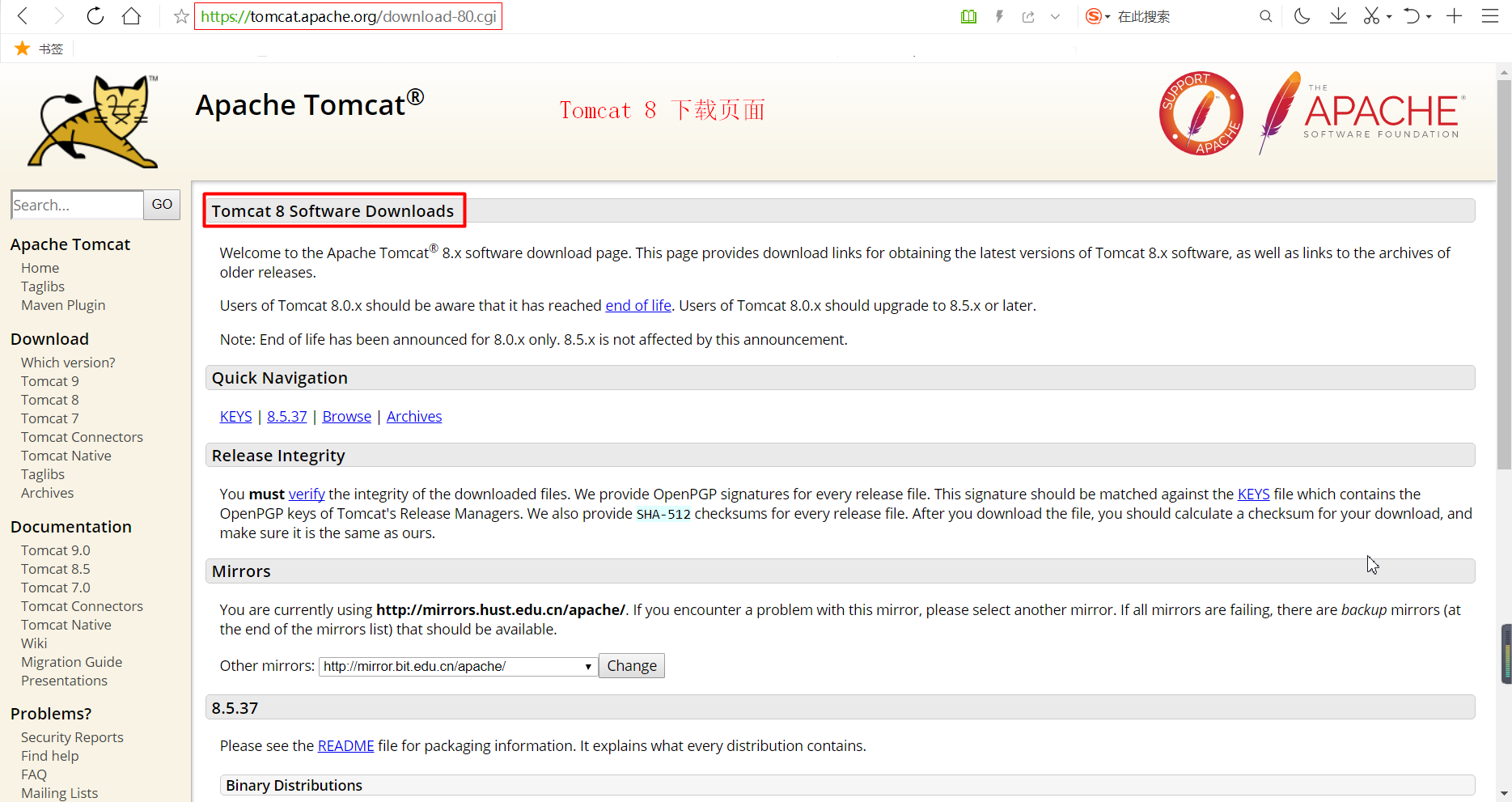Open Taglibs under Apache Tomcat section
This screenshot has height=802, width=1512.
point(42,286)
